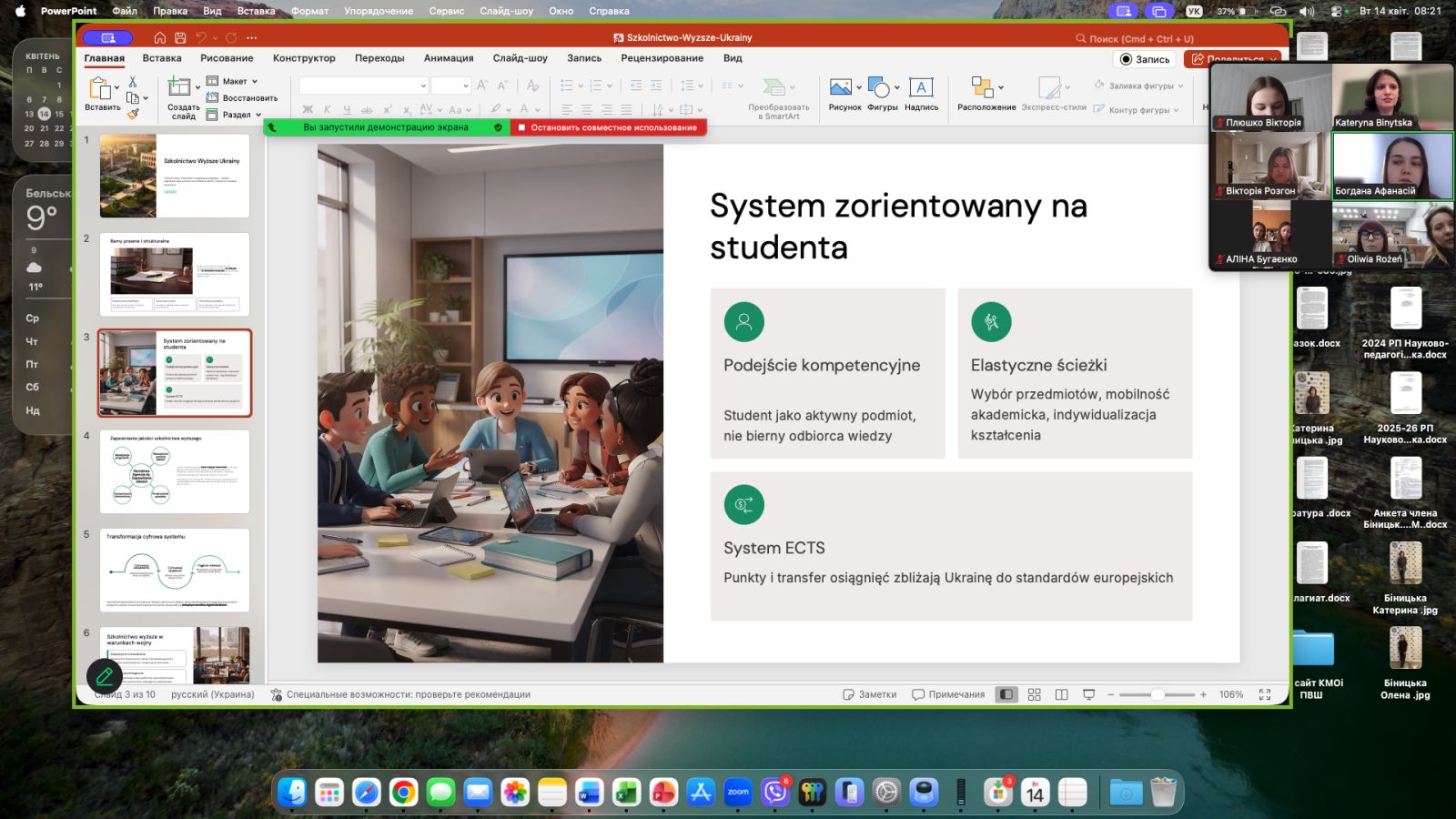
Task: Open reading view from status bar
Action: (x=1061, y=694)
